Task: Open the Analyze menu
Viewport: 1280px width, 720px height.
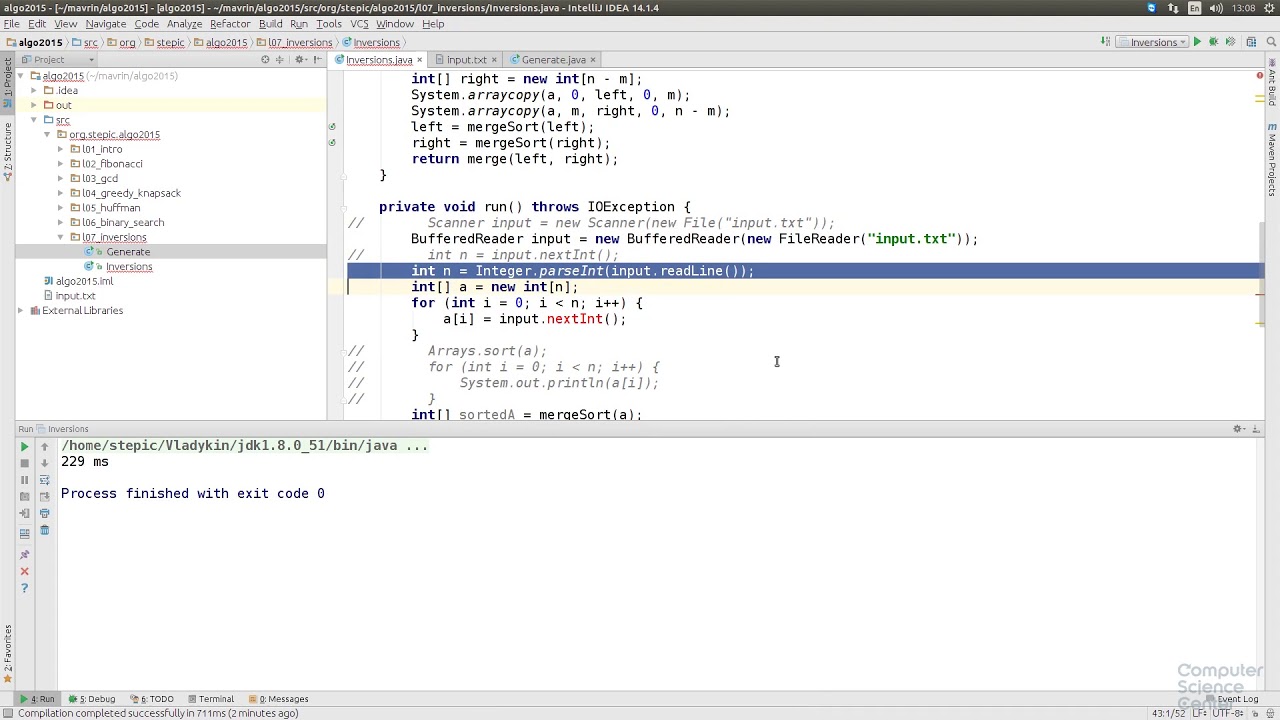Action: [184, 24]
